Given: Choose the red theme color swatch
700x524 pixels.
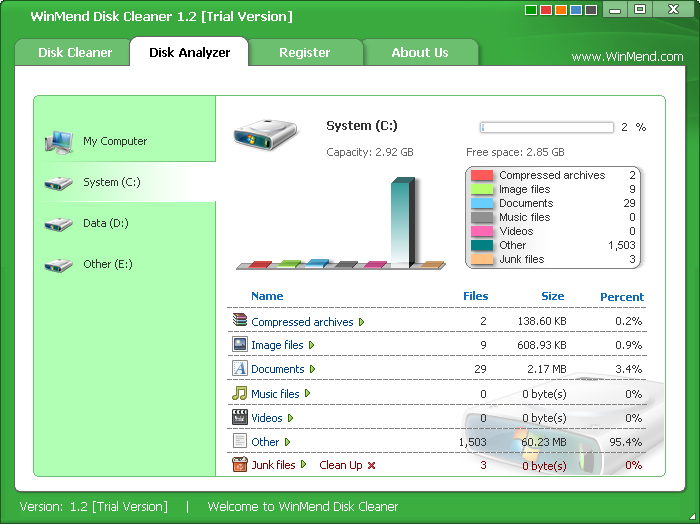Looking at the screenshot, I should tap(546, 10).
